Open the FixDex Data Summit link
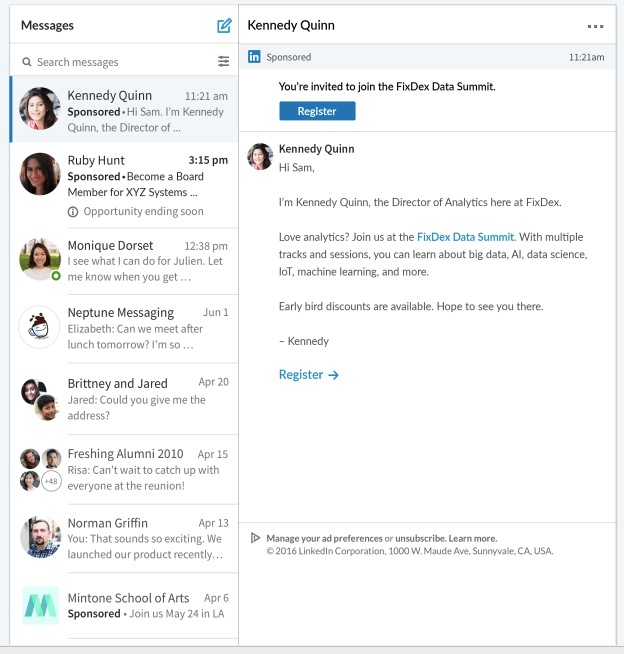This screenshot has width=624, height=654. pos(465,237)
